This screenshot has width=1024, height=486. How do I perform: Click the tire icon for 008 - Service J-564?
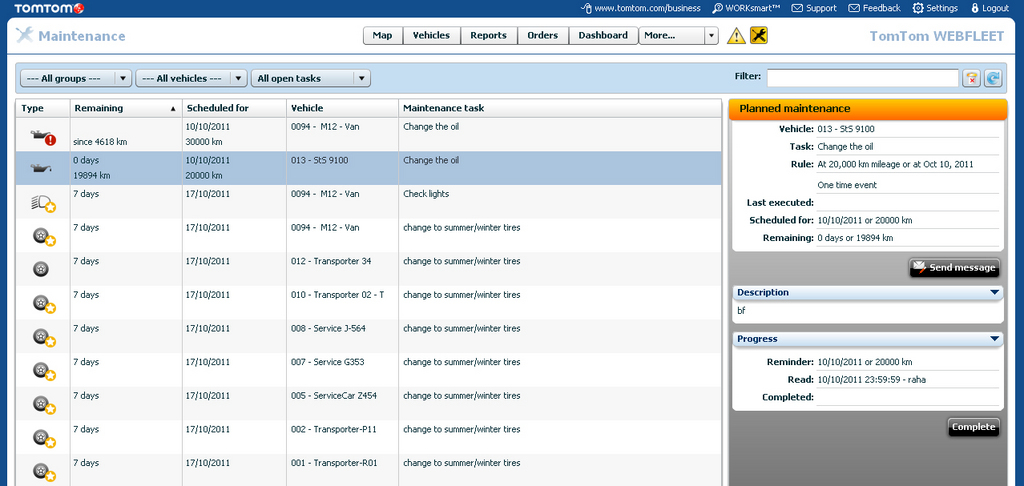pyautogui.click(x=44, y=337)
